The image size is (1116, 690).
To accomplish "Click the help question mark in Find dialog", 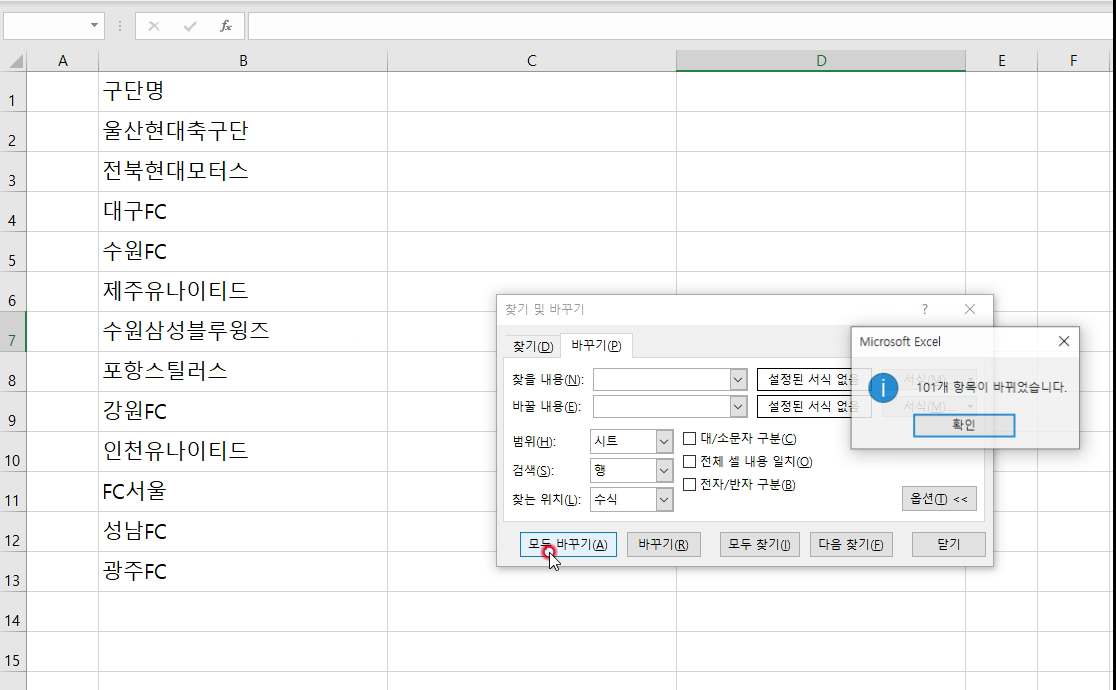I will 925,309.
